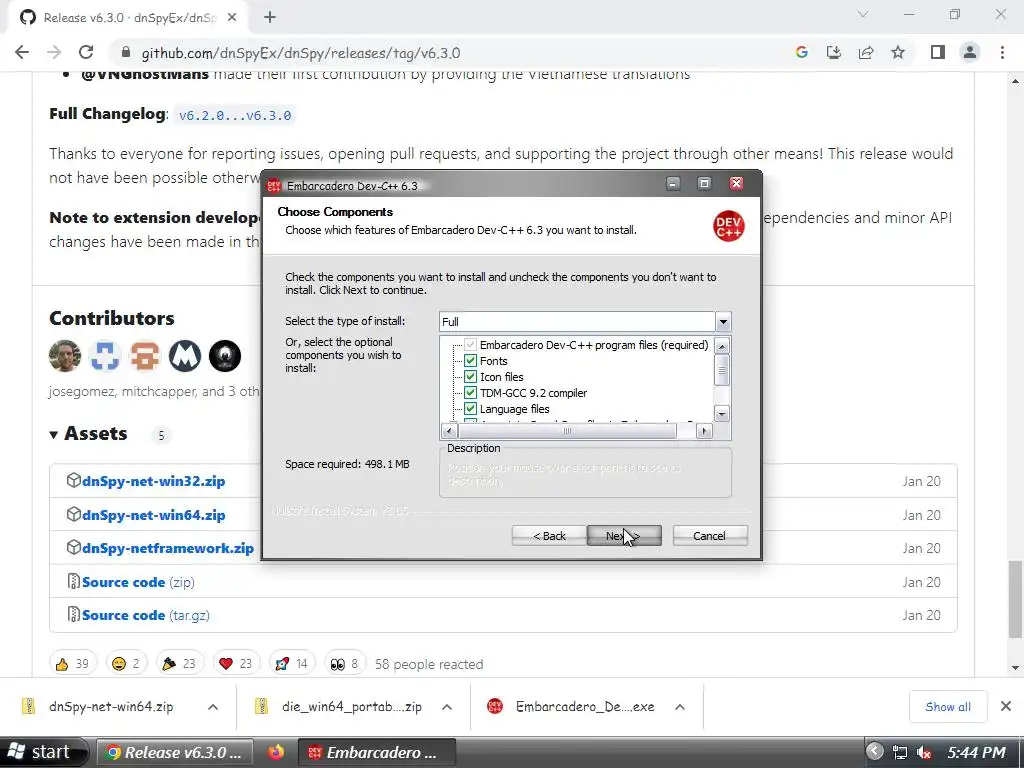Switch to Chrome Release v6.3.0 taskbar item

pyautogui.click(x=173, y=752)
